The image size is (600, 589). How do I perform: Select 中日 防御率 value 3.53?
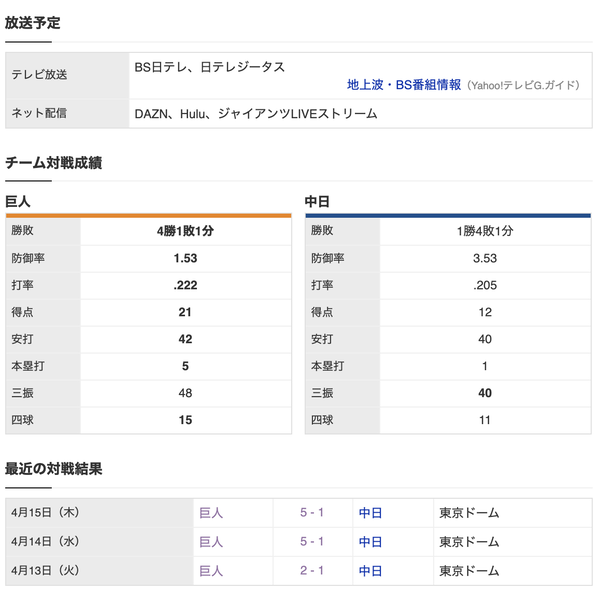[x=485, y=258]
